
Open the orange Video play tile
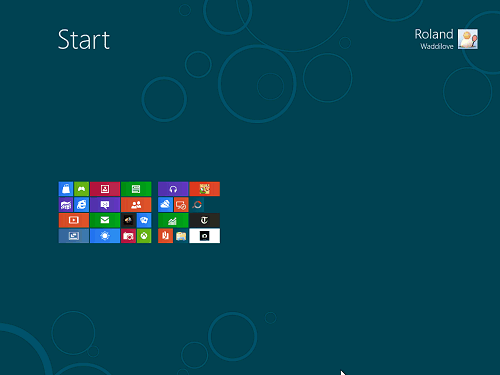74,220
